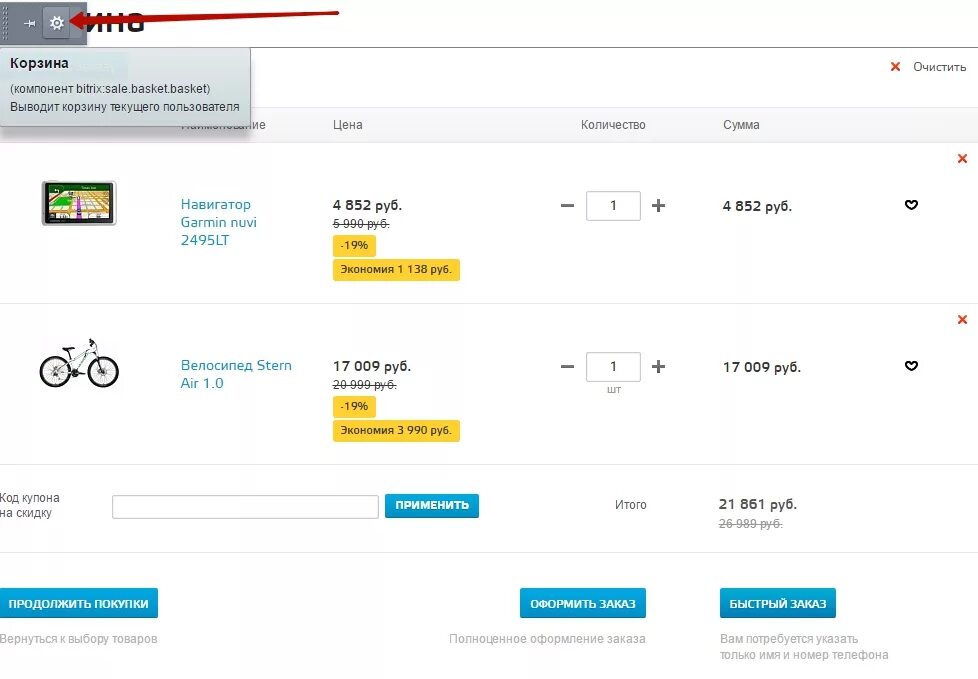Click the Сумма column header

[x=741, y=125]
